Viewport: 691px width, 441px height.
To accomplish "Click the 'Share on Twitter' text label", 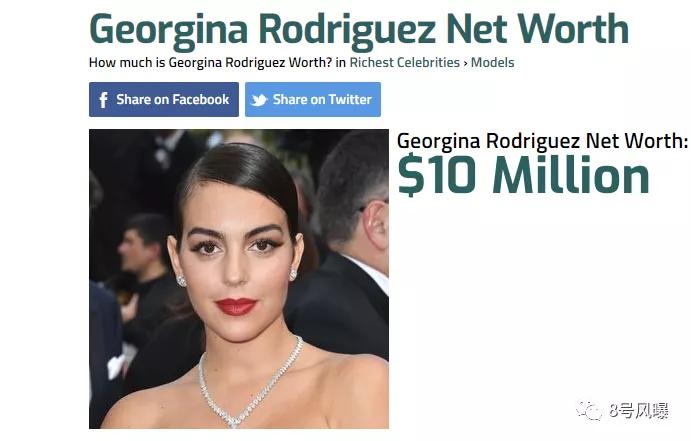I will (x=322, y=100).
